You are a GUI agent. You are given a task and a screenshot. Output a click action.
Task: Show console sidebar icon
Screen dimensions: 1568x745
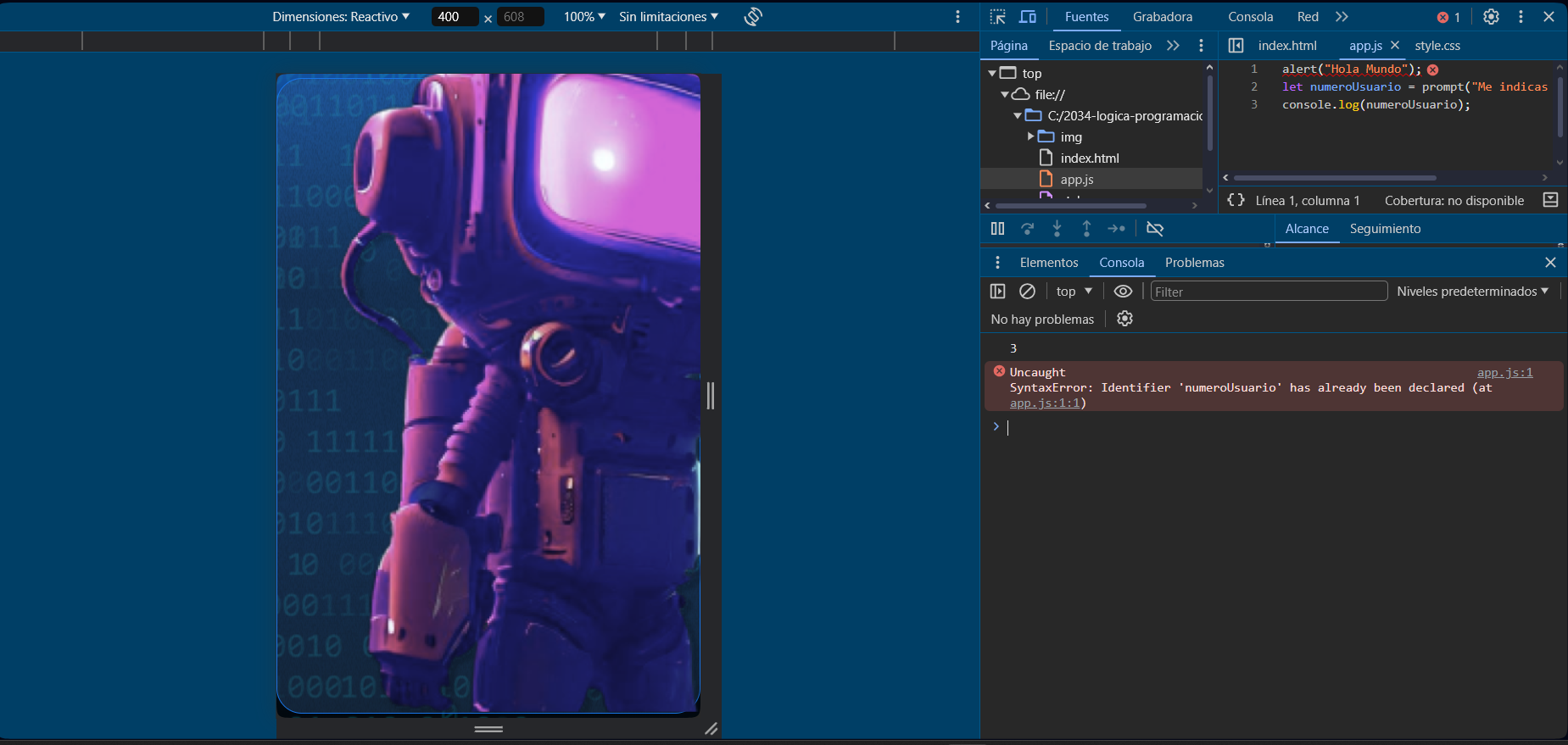[x=997, y=292]
